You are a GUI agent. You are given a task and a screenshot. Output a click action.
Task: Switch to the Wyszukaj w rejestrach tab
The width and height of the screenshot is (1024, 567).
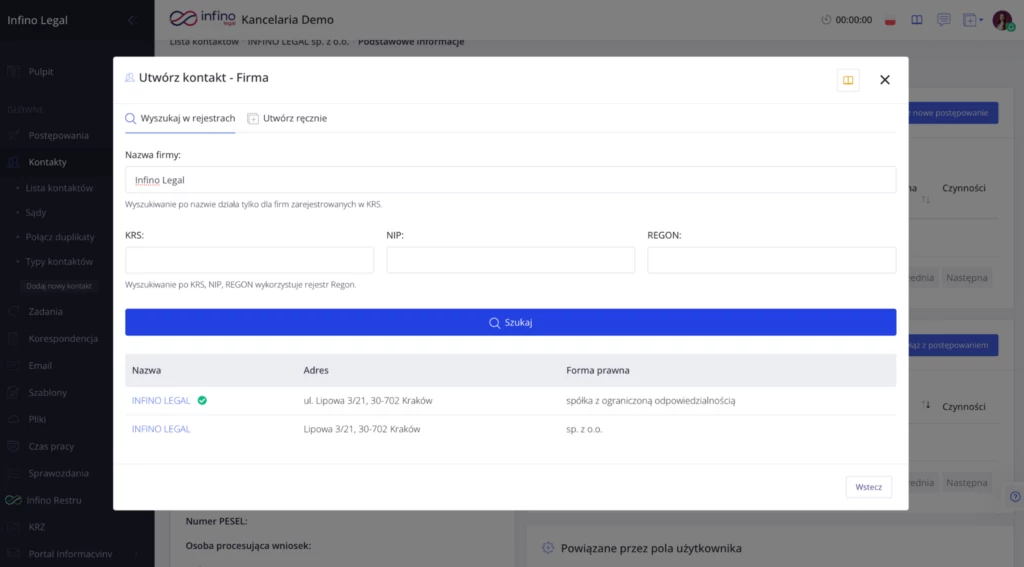pyautogui.click(x=180, y=118)
